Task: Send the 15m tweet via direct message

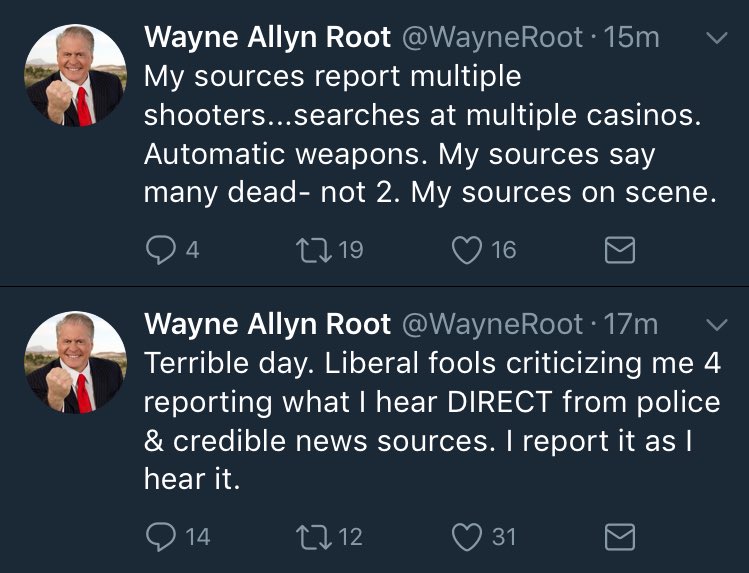Action: (x=621, y=250)
